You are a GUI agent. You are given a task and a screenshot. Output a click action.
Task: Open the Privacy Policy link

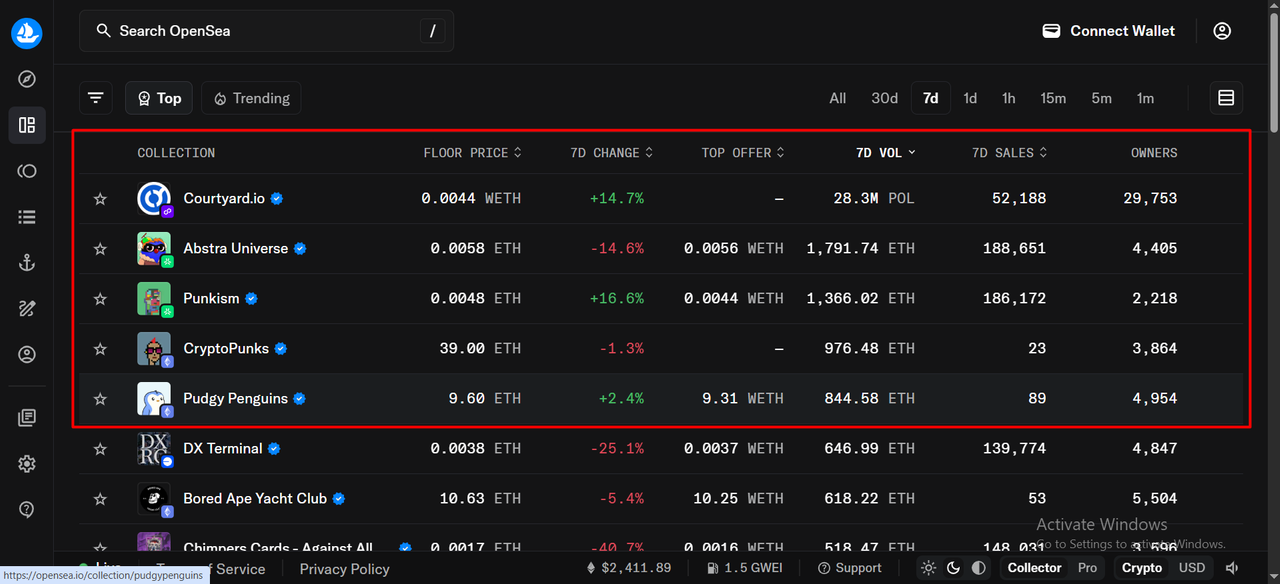click(344, 569)
